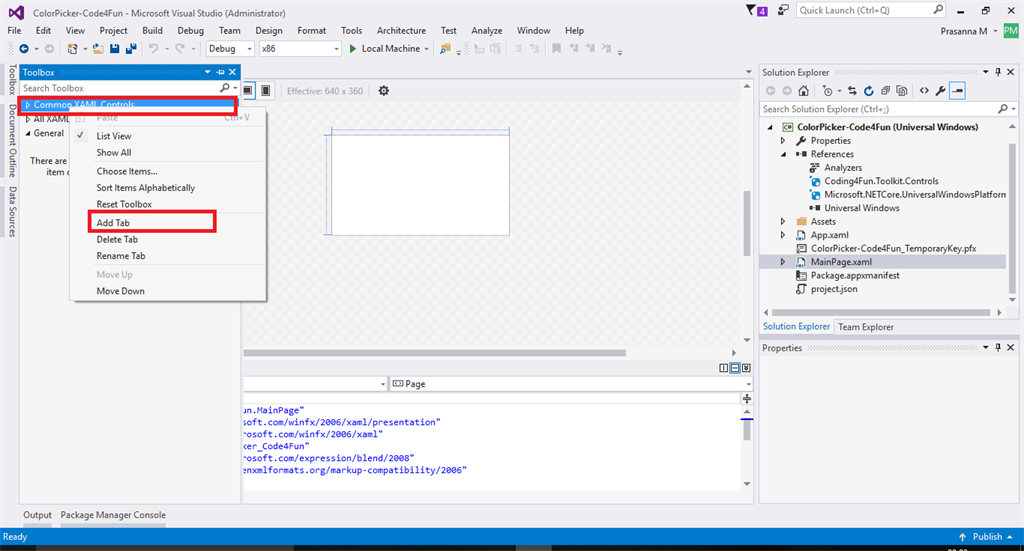Click the View Code brackets icon
1024x551 pixels.
click(x=924, y=91)
